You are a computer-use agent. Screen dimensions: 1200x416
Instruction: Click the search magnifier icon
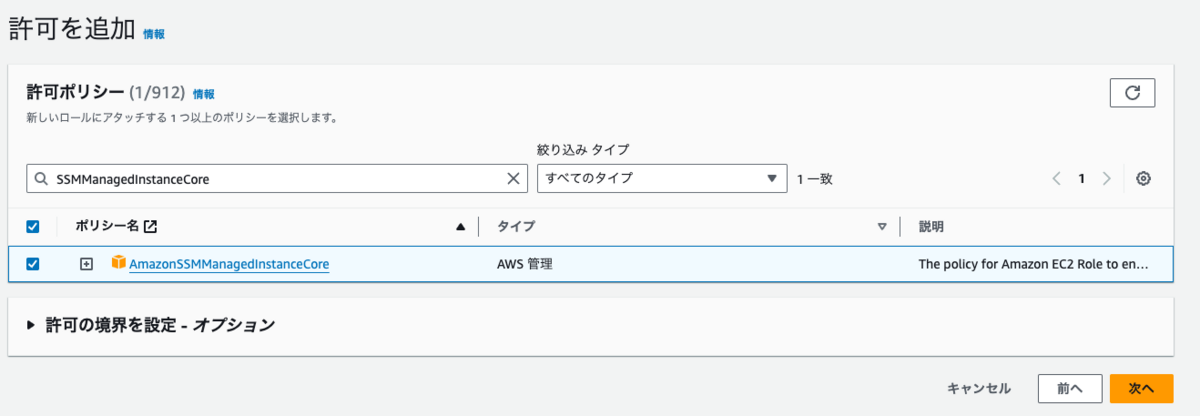pyautogui.click(x=41, y=179)
